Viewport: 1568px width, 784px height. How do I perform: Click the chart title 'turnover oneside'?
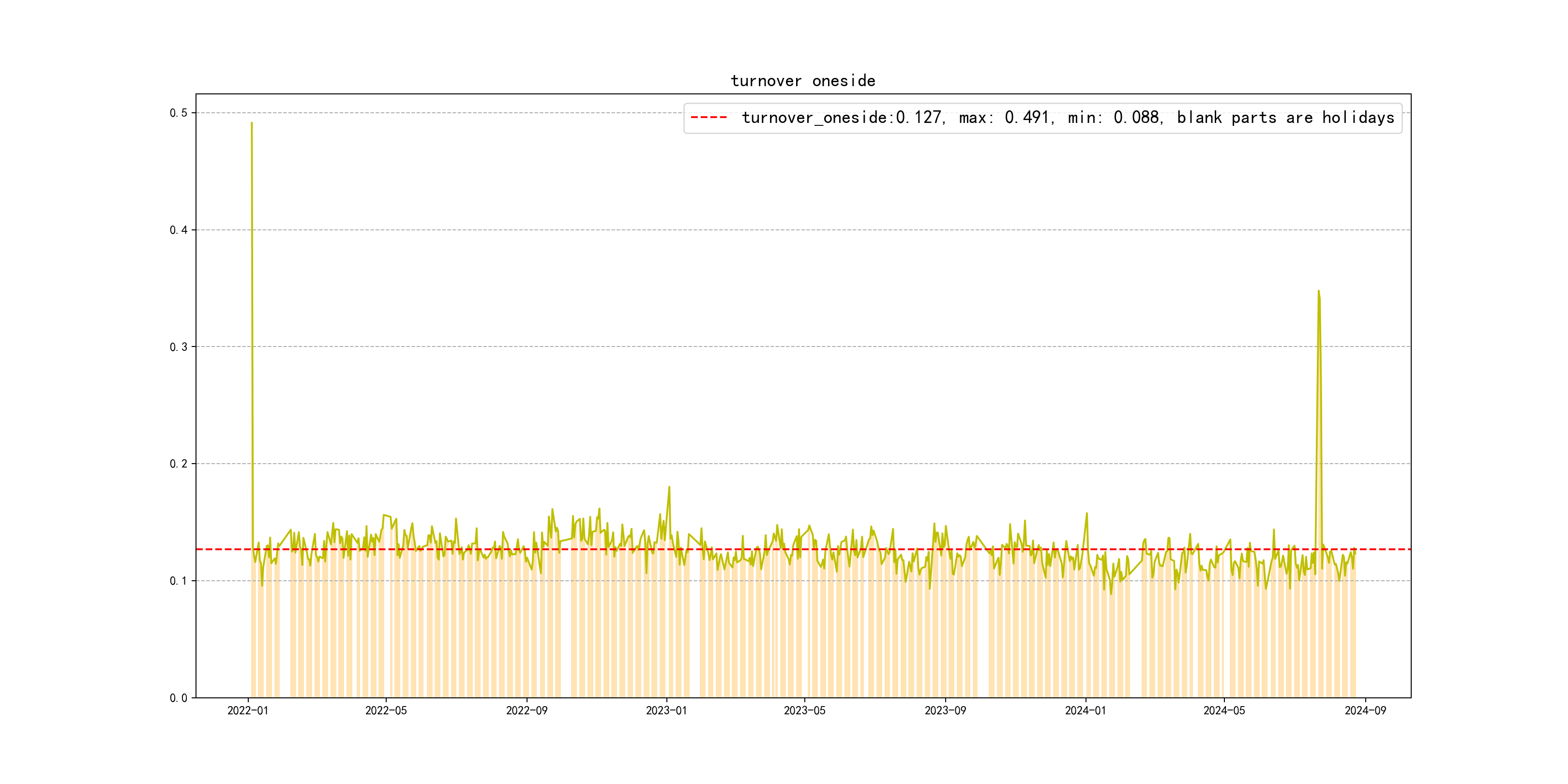coord(803,81)
